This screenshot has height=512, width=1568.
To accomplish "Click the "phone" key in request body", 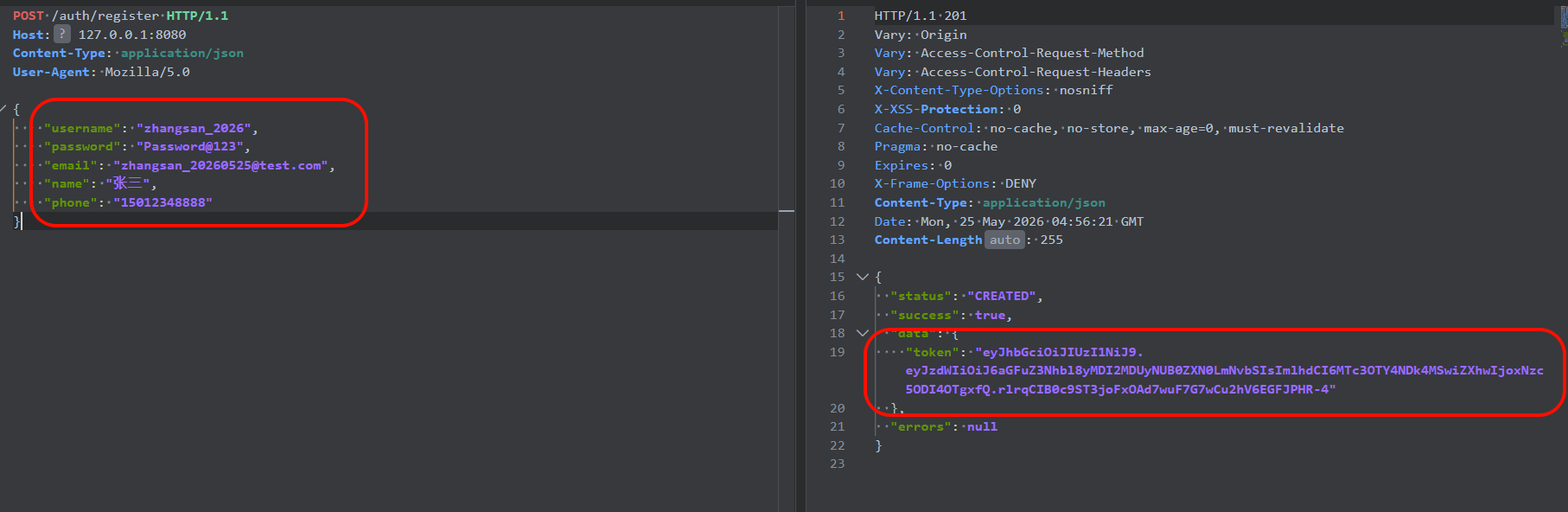I will 71,202.
